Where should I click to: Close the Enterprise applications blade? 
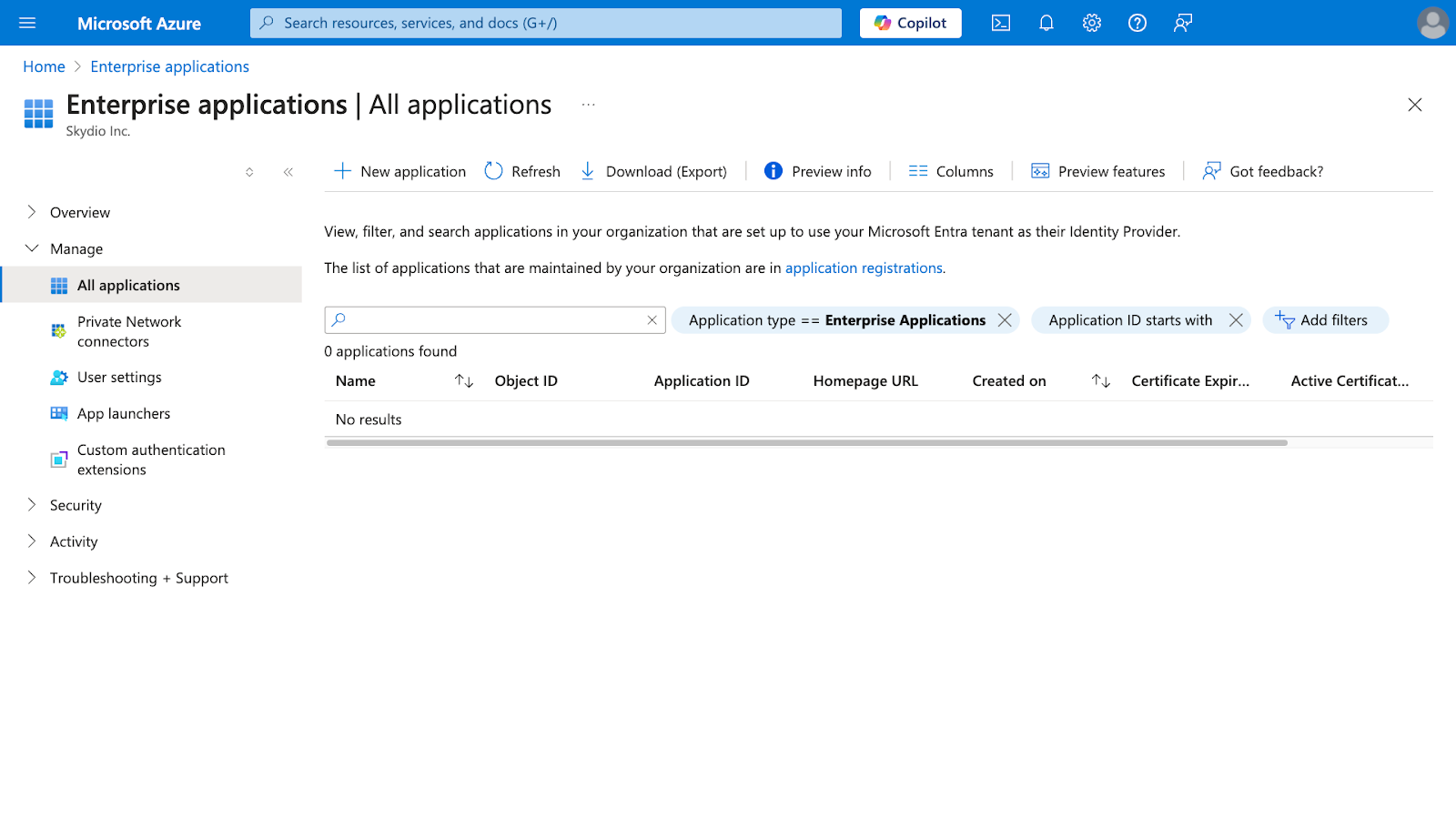tap(1415, 105)
